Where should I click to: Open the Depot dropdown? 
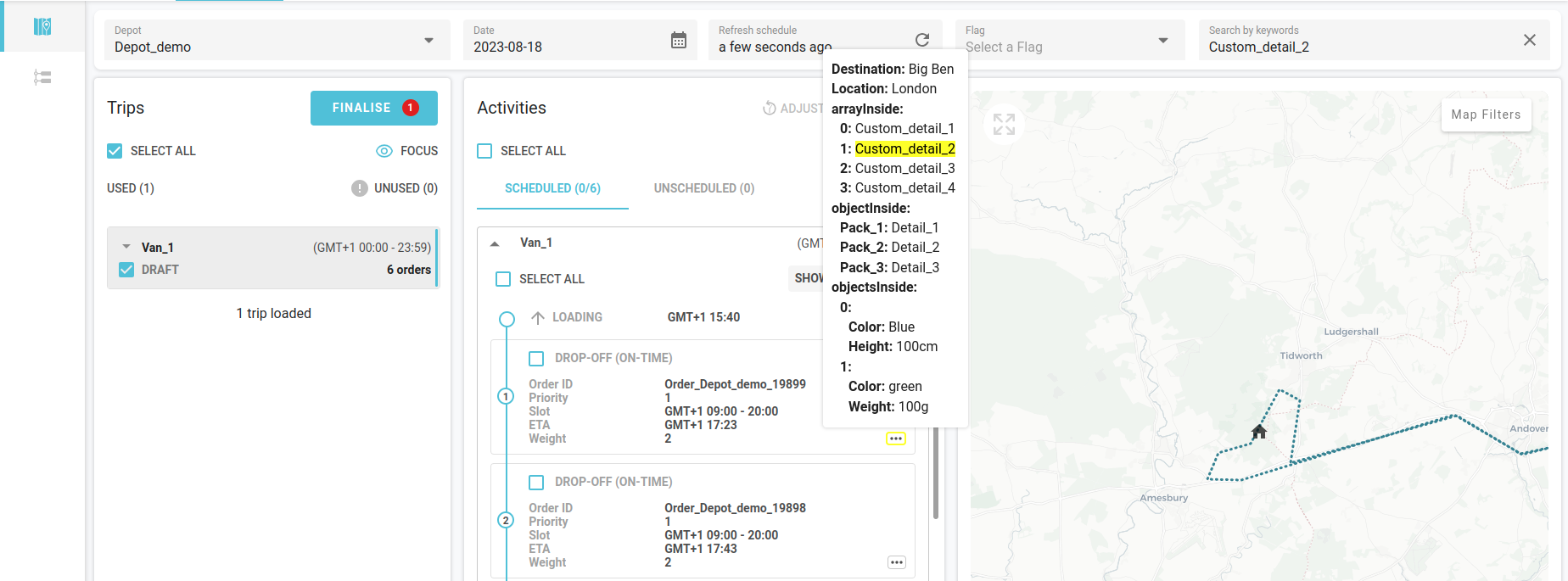click(428, 41)
